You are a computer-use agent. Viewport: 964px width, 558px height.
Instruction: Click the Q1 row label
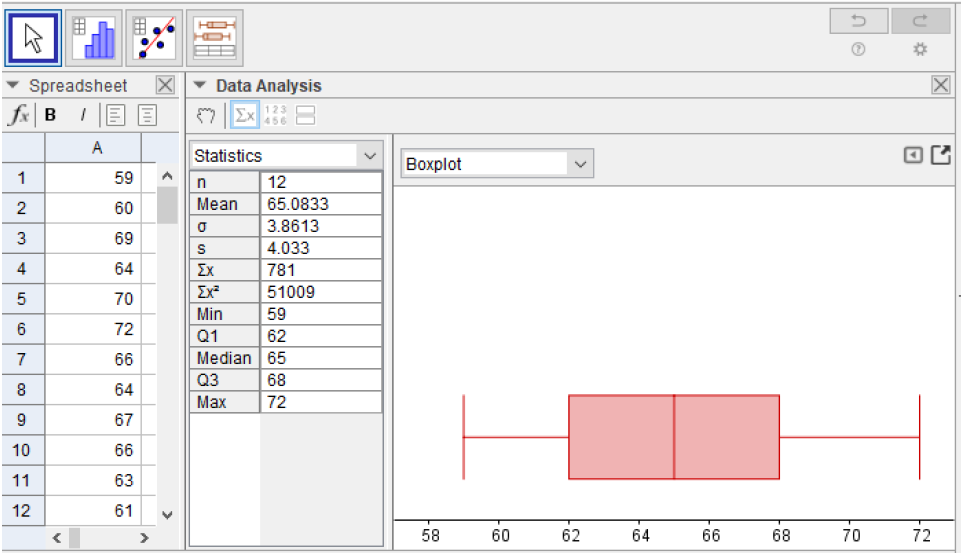point(225,336)
